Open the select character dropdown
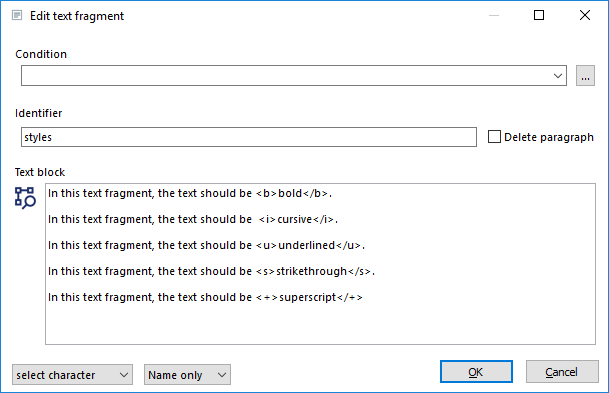 [x=72, y=375]
